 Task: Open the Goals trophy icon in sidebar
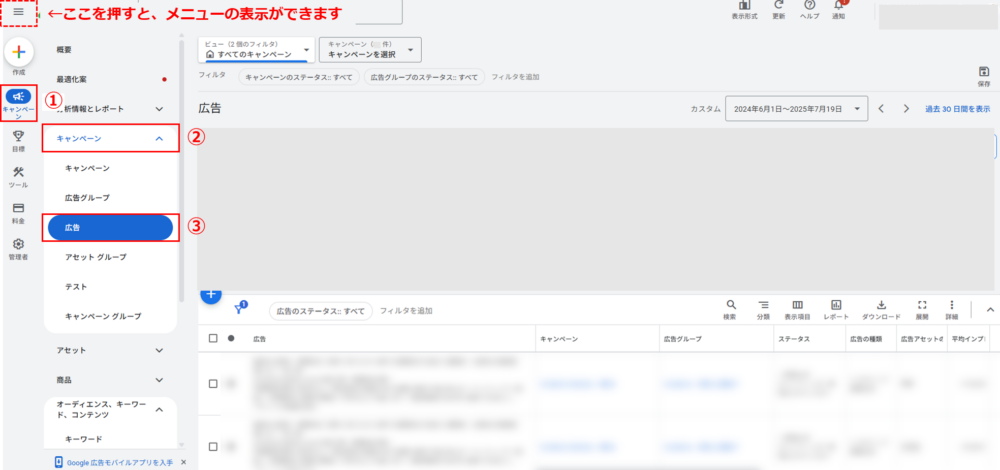coord(18,137)
